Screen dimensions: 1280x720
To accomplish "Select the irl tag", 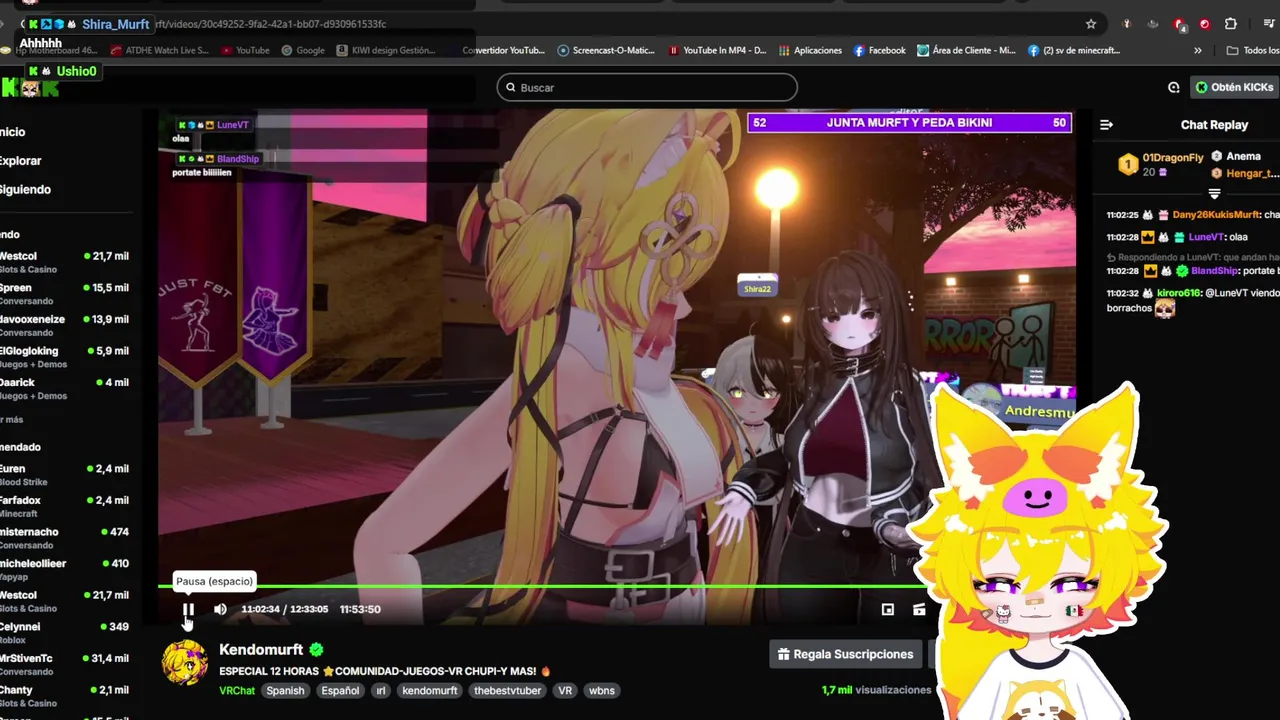I will coord(381,691).
